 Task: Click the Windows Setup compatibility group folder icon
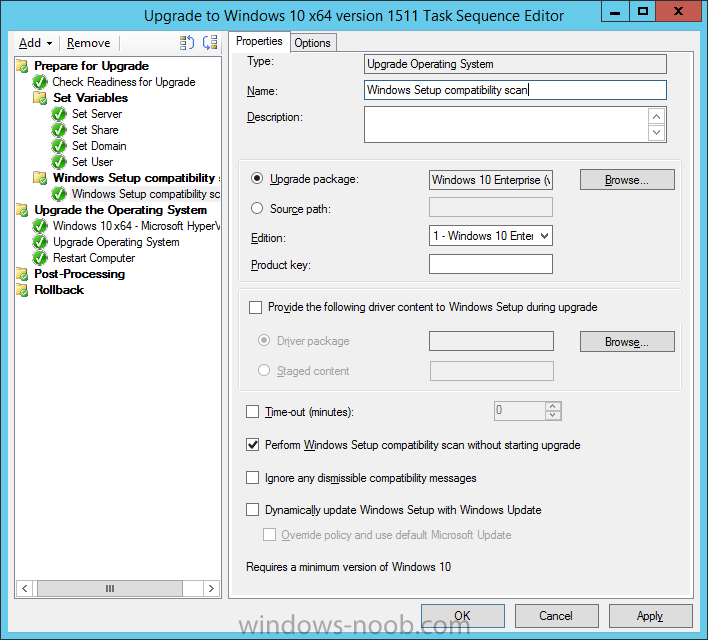[40, 178]
